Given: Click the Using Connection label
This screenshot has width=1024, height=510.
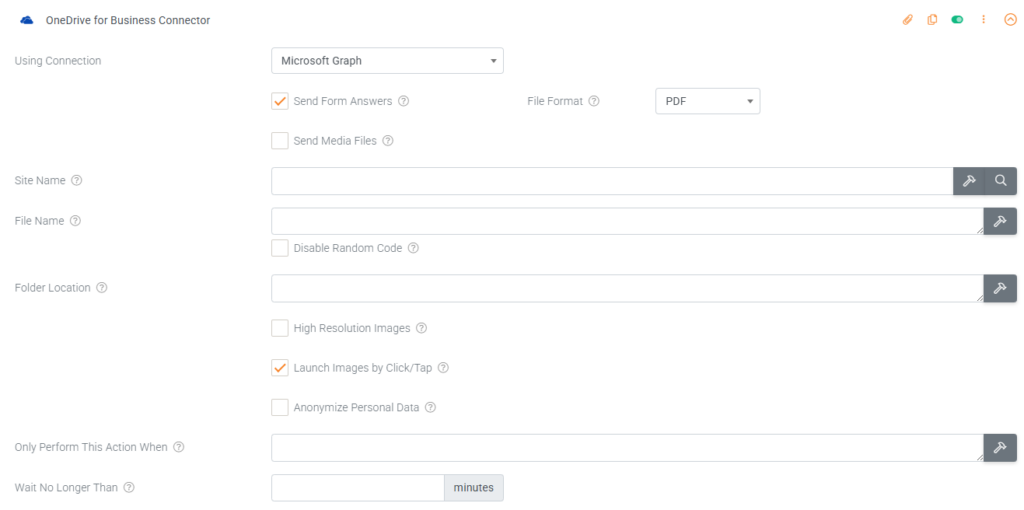Looking at the screenshot, I should click(58, 61).
